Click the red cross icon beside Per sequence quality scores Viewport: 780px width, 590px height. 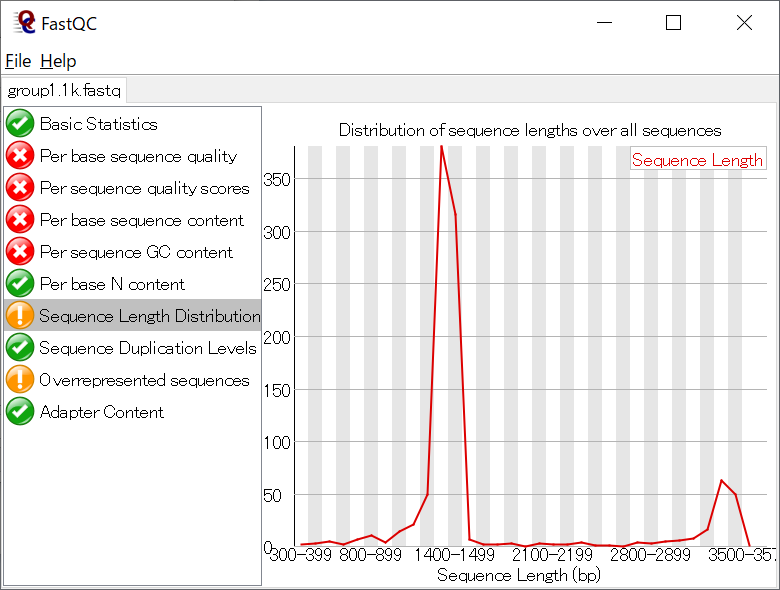[x=20, y=188]
